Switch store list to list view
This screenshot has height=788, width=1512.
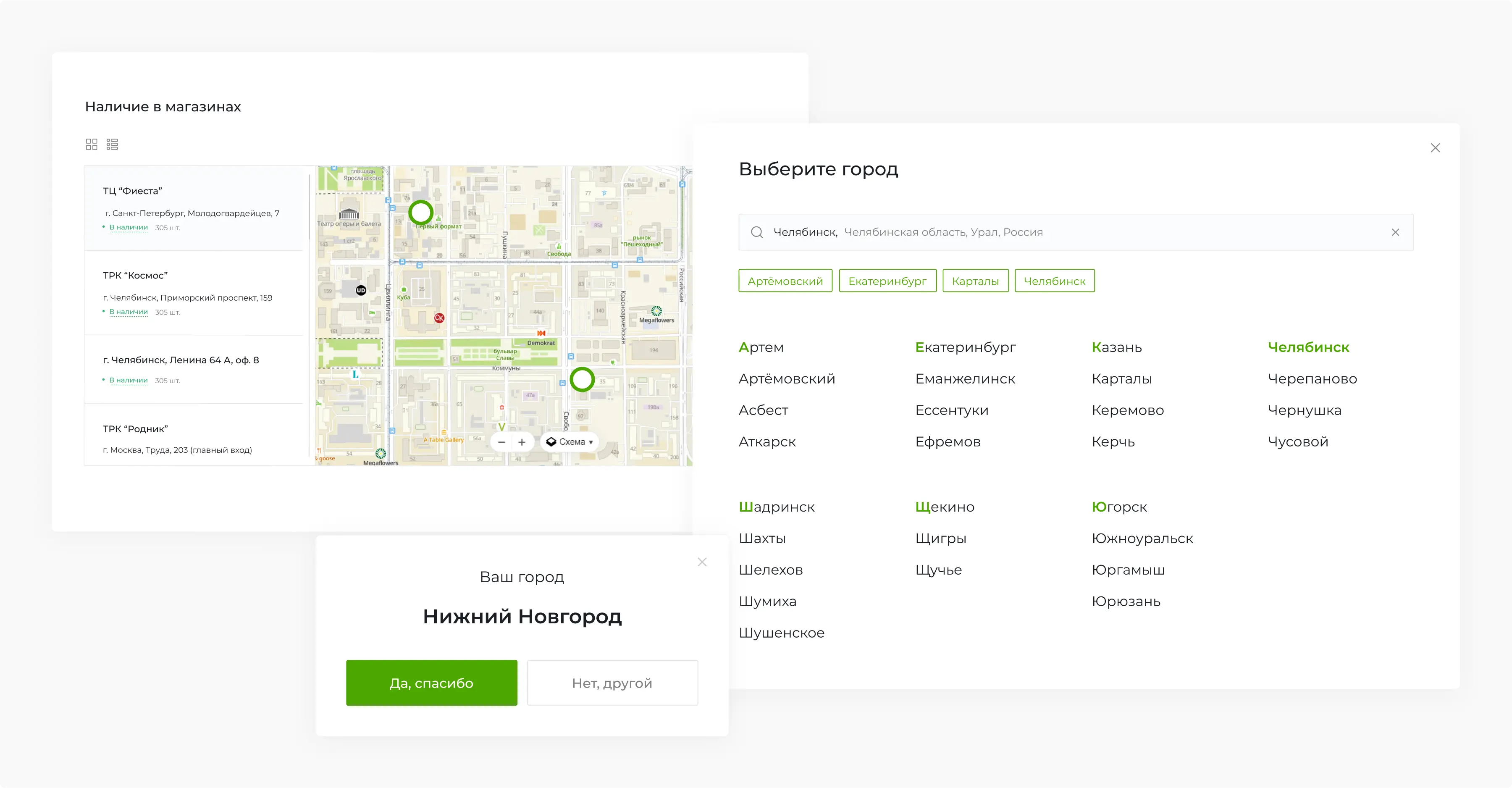(x=112, y=144)
